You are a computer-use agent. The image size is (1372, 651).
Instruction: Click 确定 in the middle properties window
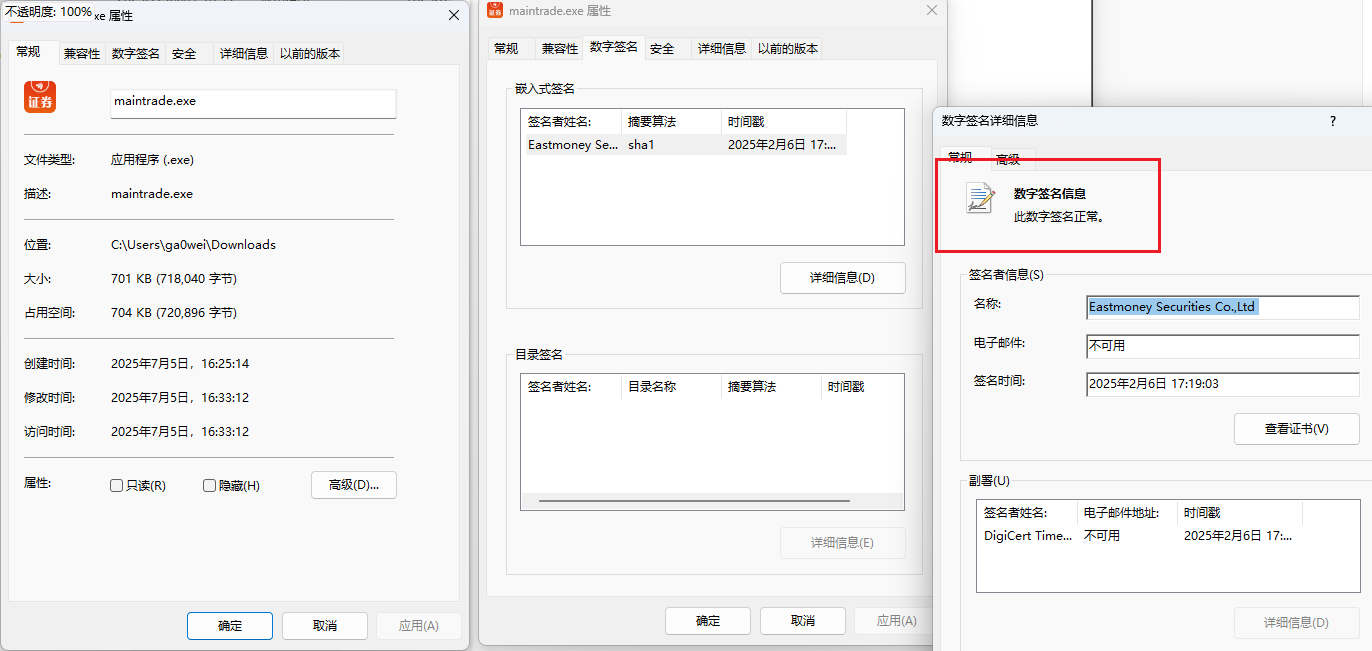(708, 621)
